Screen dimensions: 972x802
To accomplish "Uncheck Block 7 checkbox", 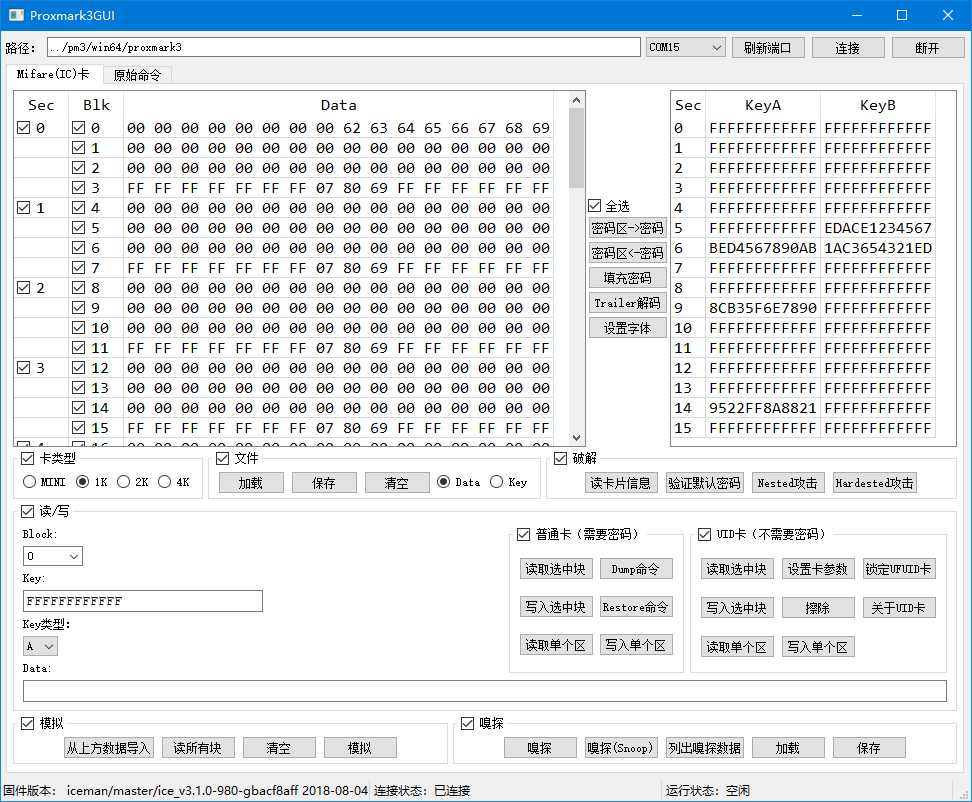I will [78, 267].
